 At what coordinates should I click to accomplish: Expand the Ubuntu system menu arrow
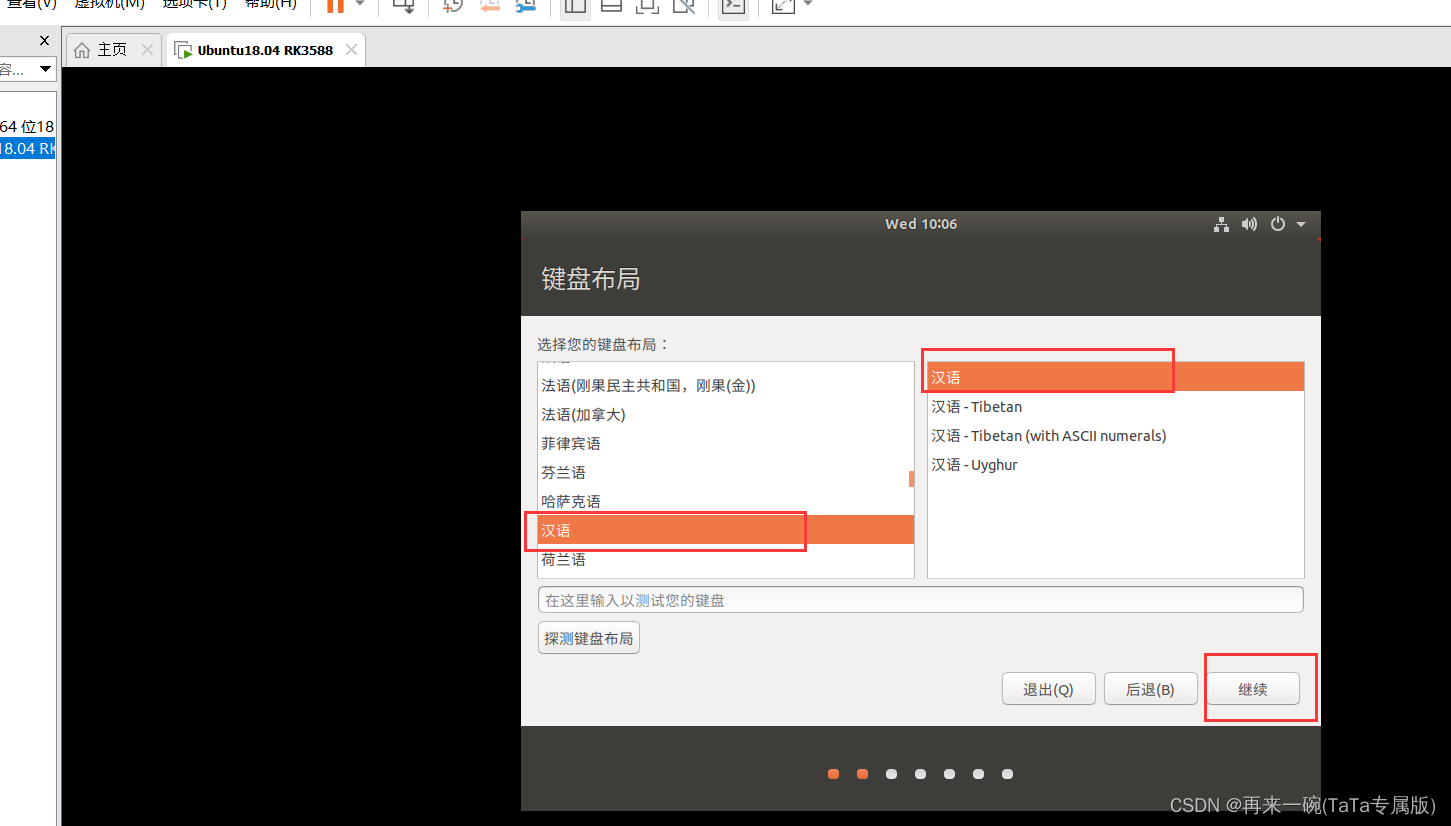(1301, 224)
